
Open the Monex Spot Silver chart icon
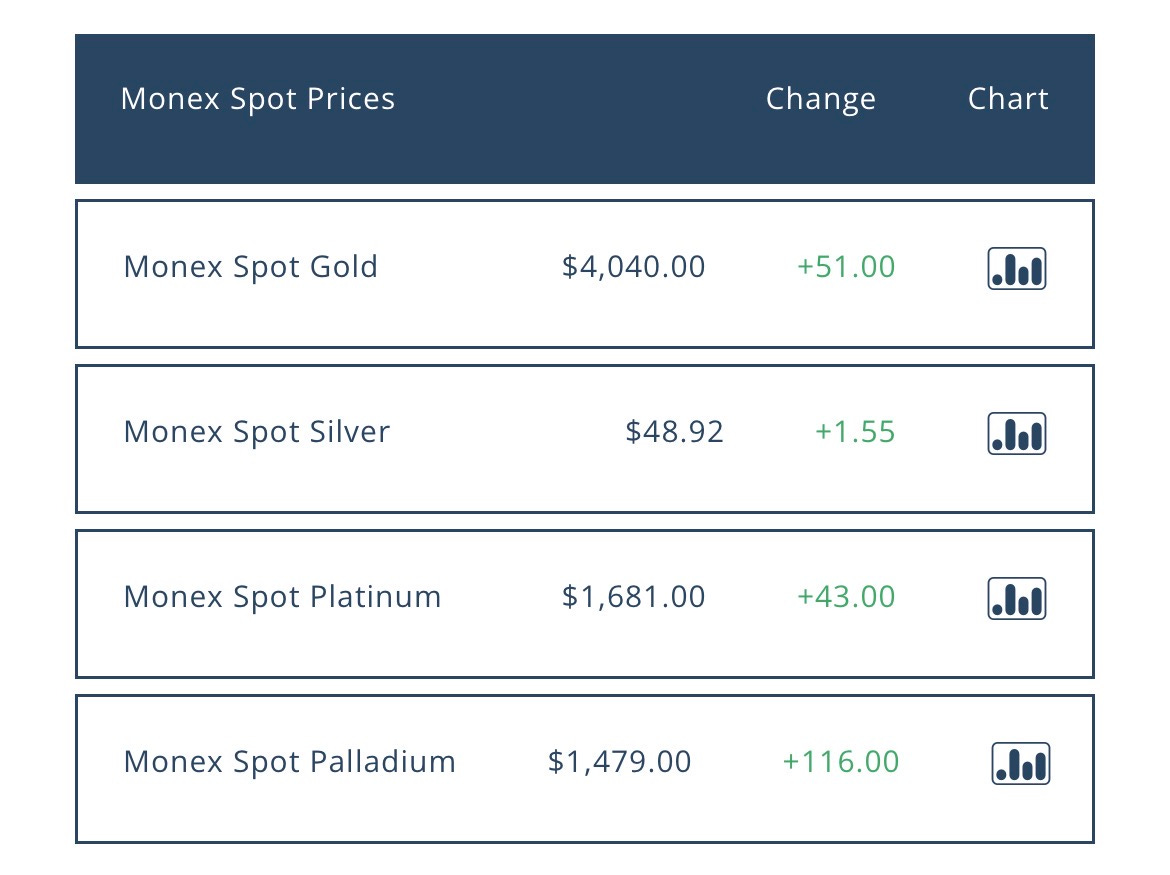(1016, 433)
